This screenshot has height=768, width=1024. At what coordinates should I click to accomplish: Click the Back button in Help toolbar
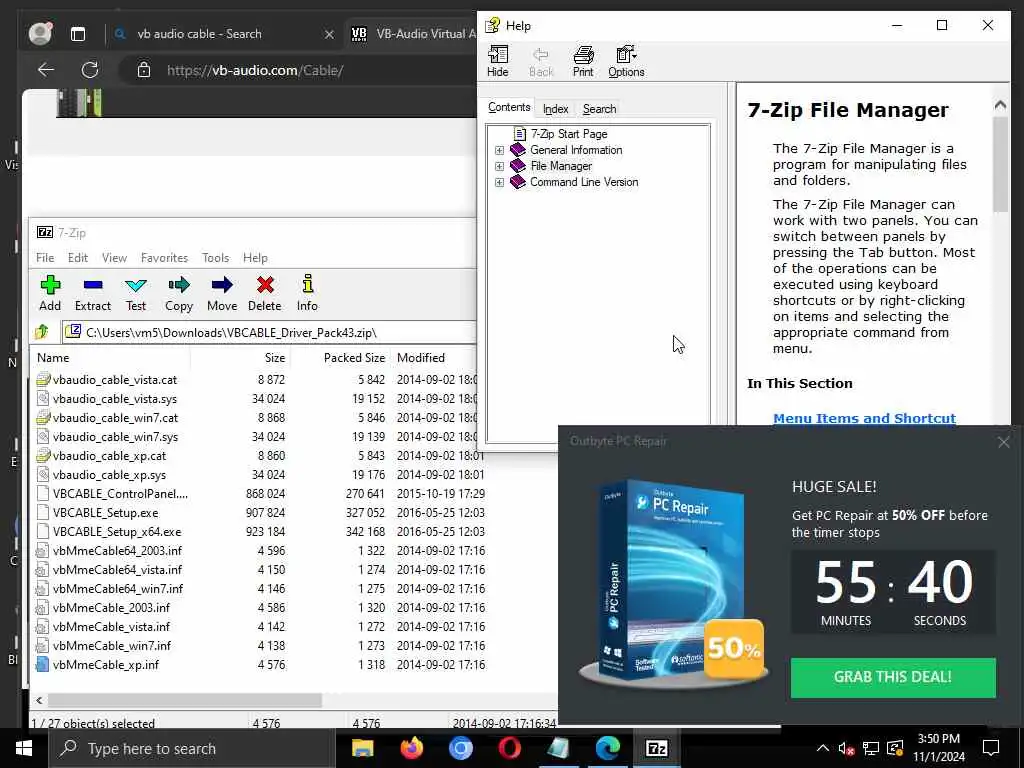coord(541,62)
